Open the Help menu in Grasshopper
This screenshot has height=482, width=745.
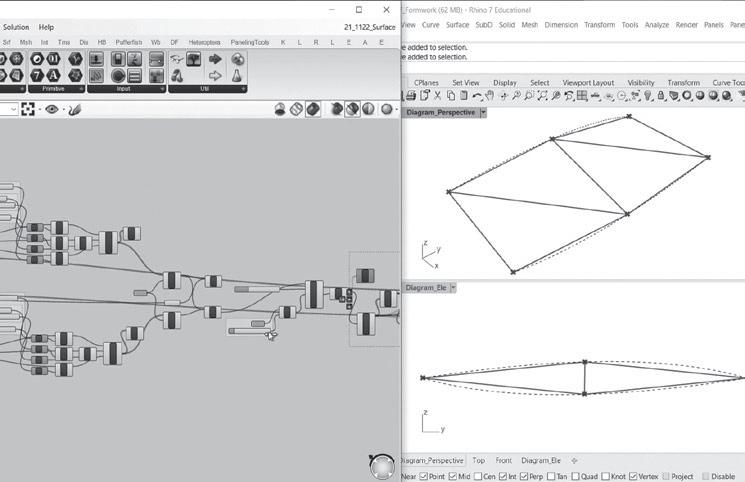click(46, 27)
